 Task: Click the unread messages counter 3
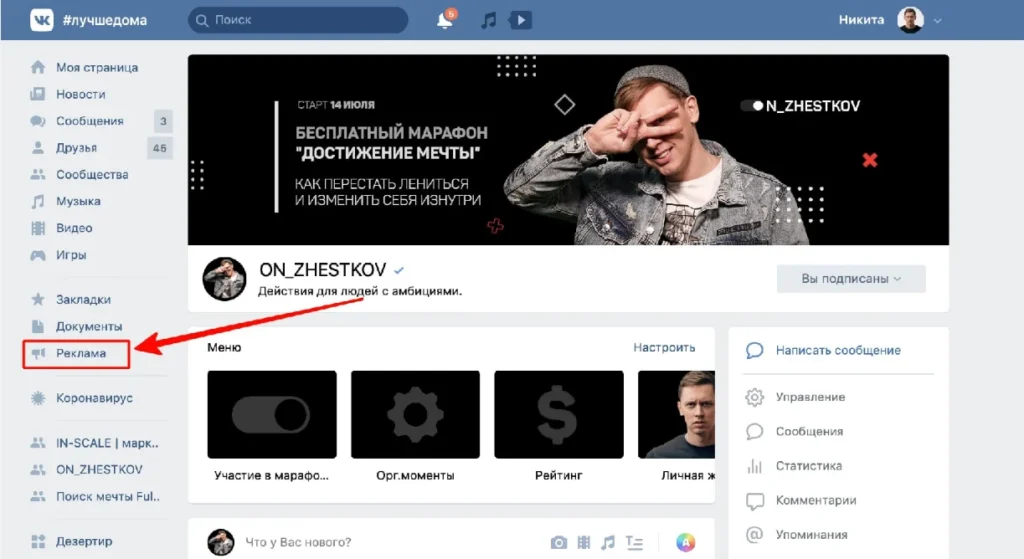[163, 121]
